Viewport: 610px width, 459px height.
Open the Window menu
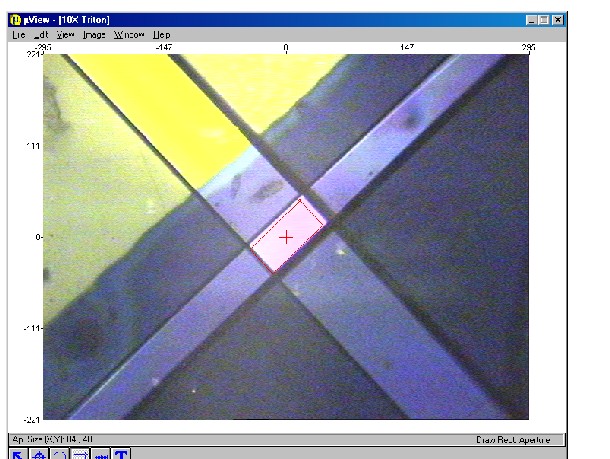(129, 34)
